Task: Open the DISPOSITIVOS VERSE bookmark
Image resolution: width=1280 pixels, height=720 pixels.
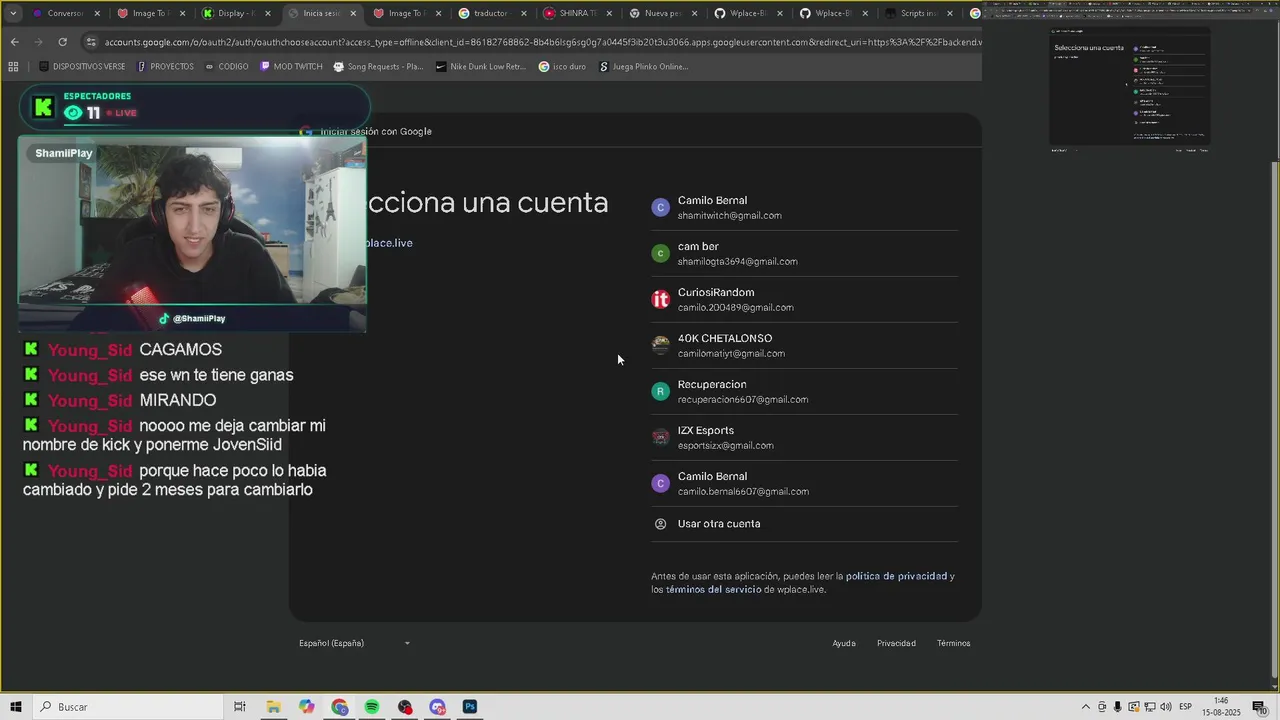Action: click(83, 67)
